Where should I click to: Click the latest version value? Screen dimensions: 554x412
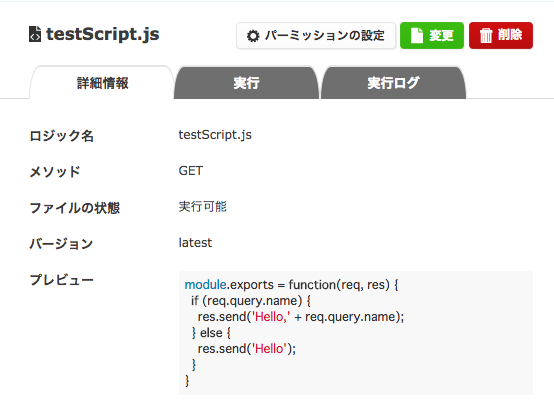pos(195,243)
